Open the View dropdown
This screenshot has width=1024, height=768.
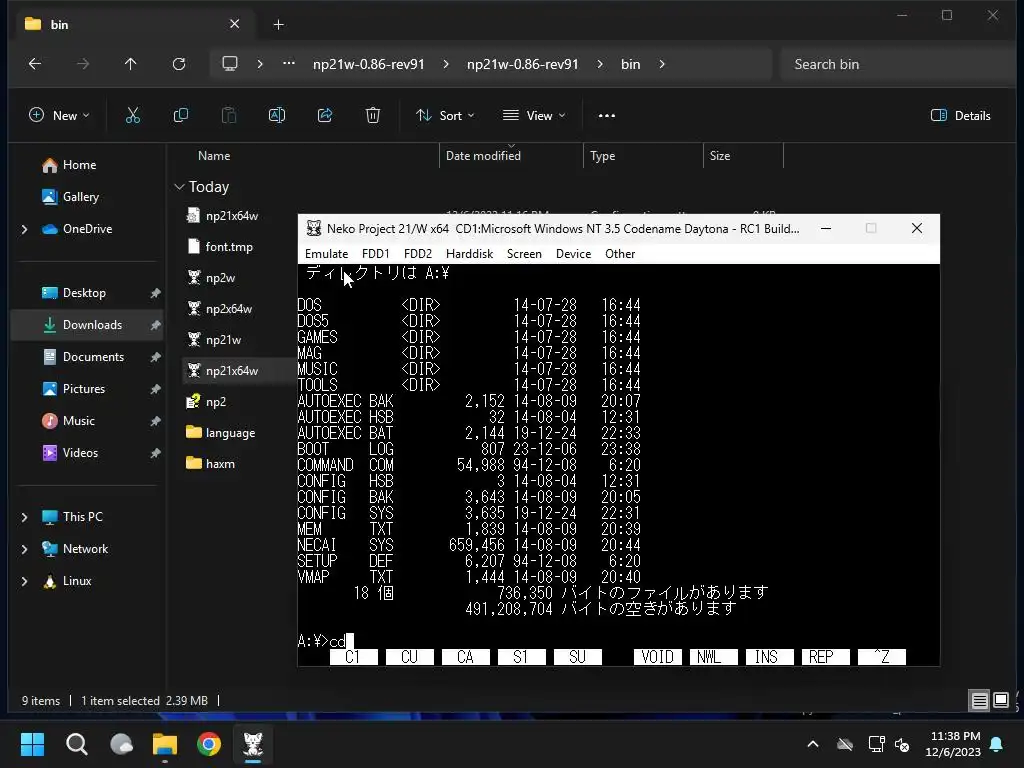[x=534, y=116]
